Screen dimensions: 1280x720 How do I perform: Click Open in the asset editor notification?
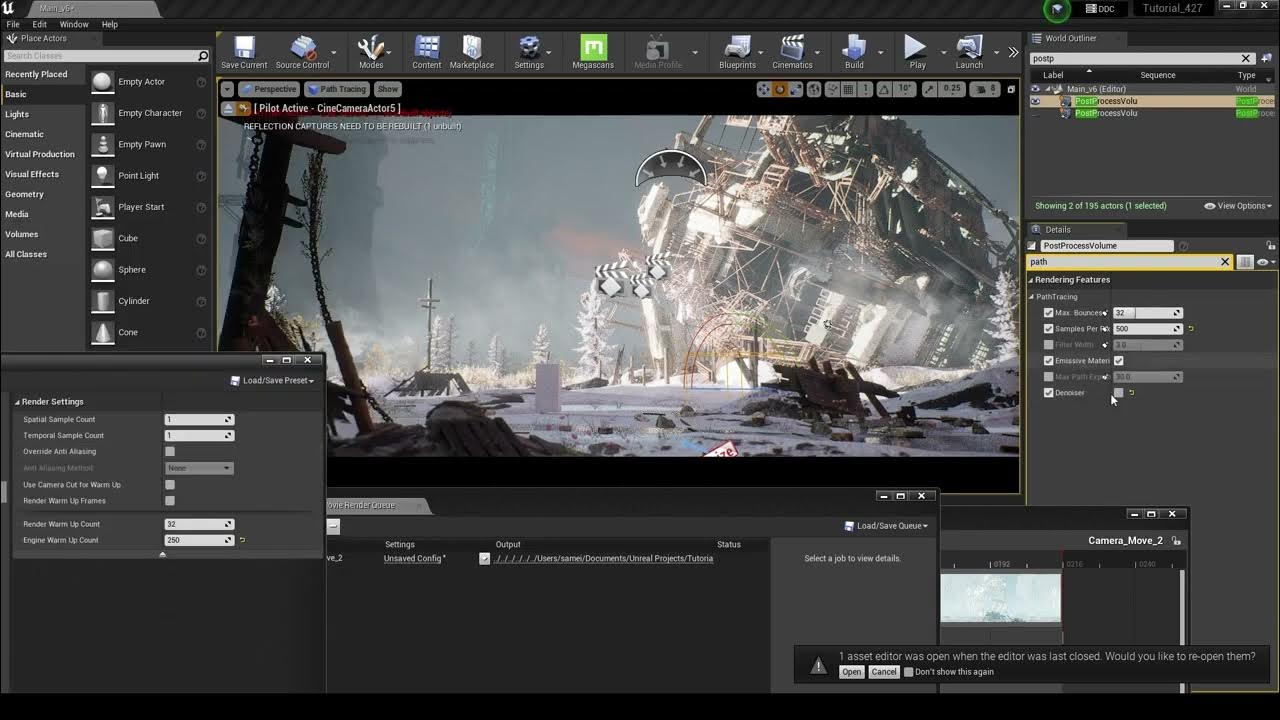851,672
